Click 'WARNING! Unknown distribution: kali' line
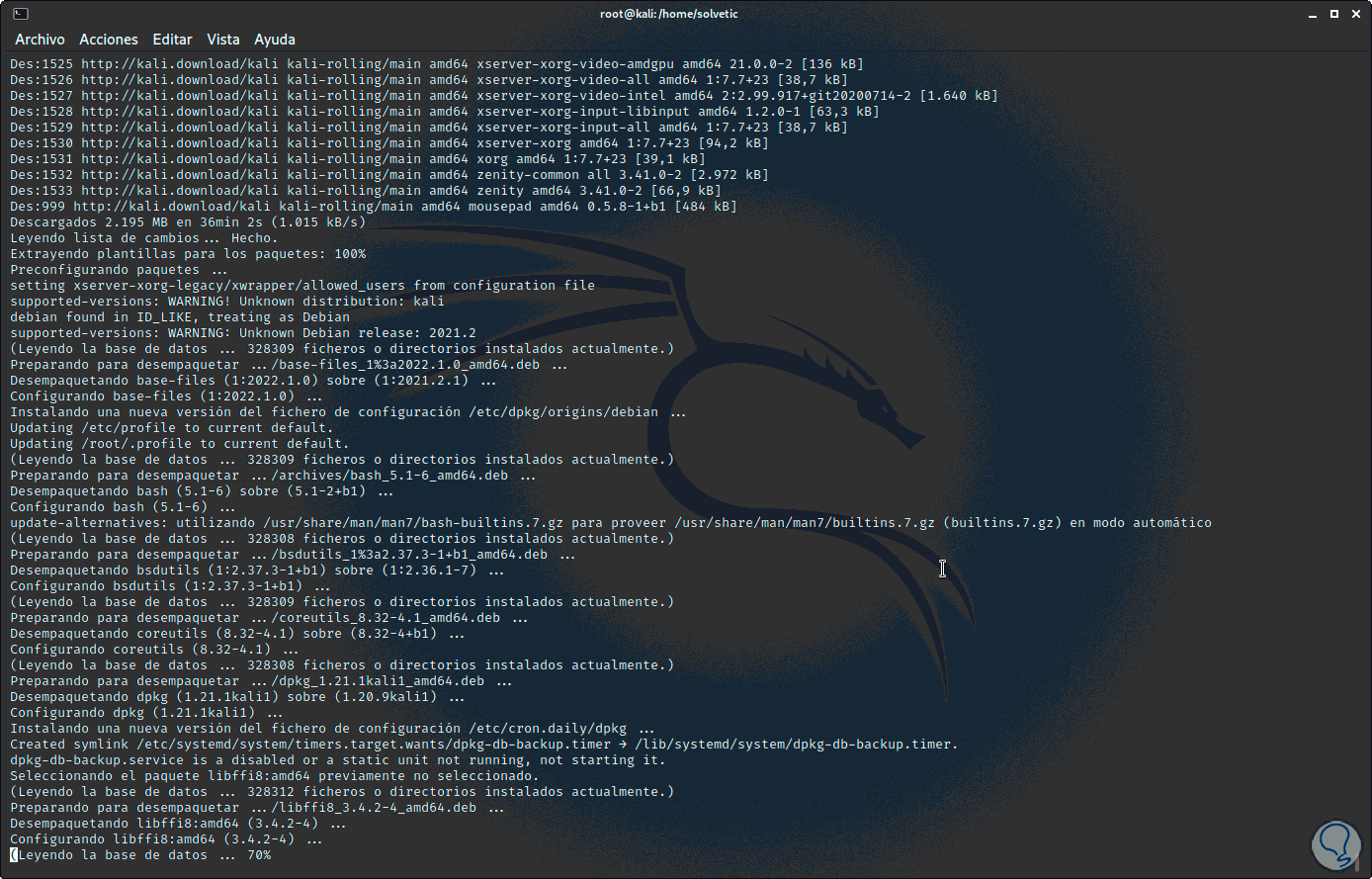Screen dimensions: 1372x879 coord(227,302)
